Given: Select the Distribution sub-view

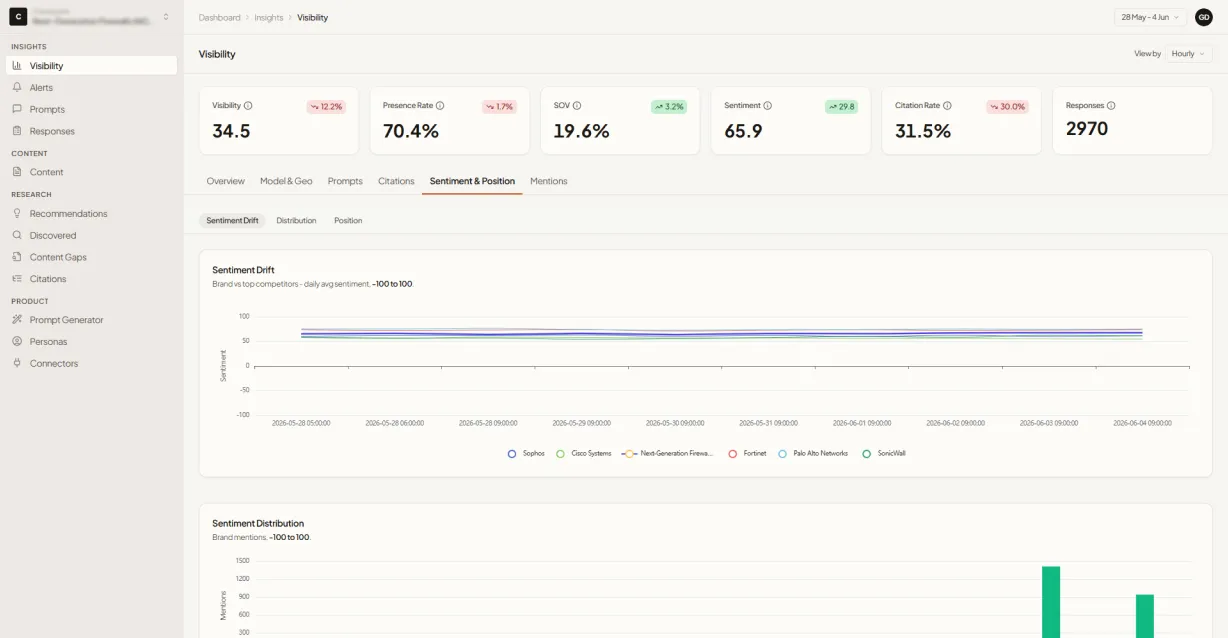Looking at the screenshot, I should pyautogui.click(x=296, y=220).
